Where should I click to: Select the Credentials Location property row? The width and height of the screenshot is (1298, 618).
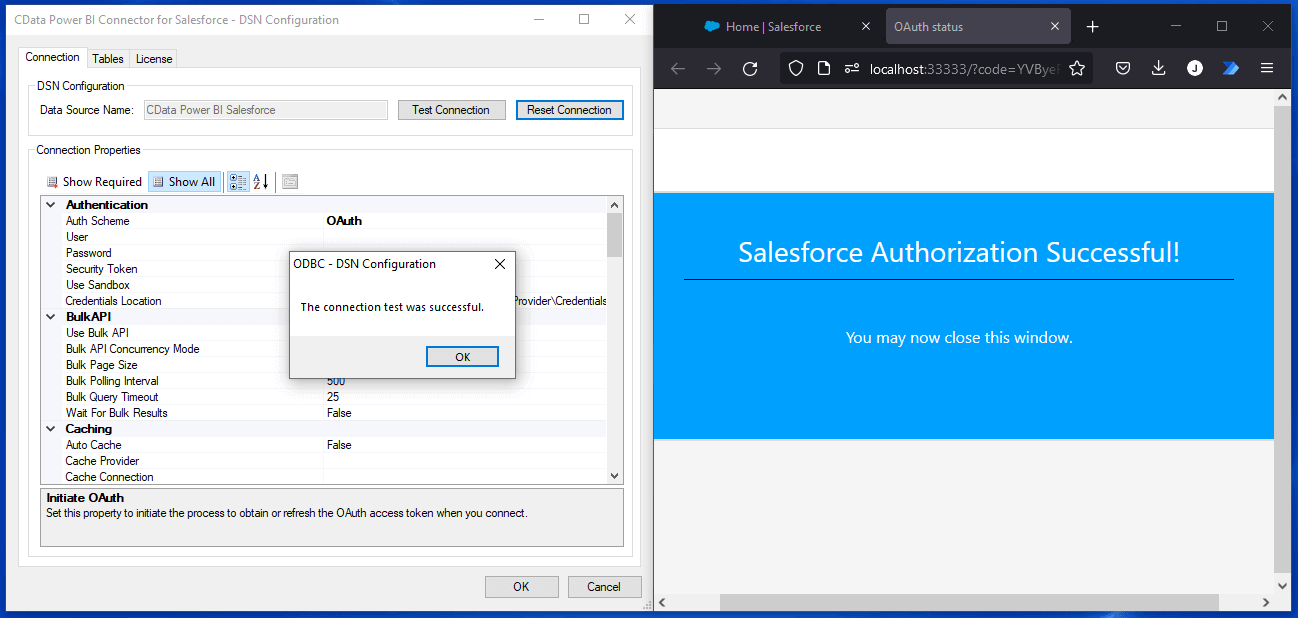coord(333,301)
